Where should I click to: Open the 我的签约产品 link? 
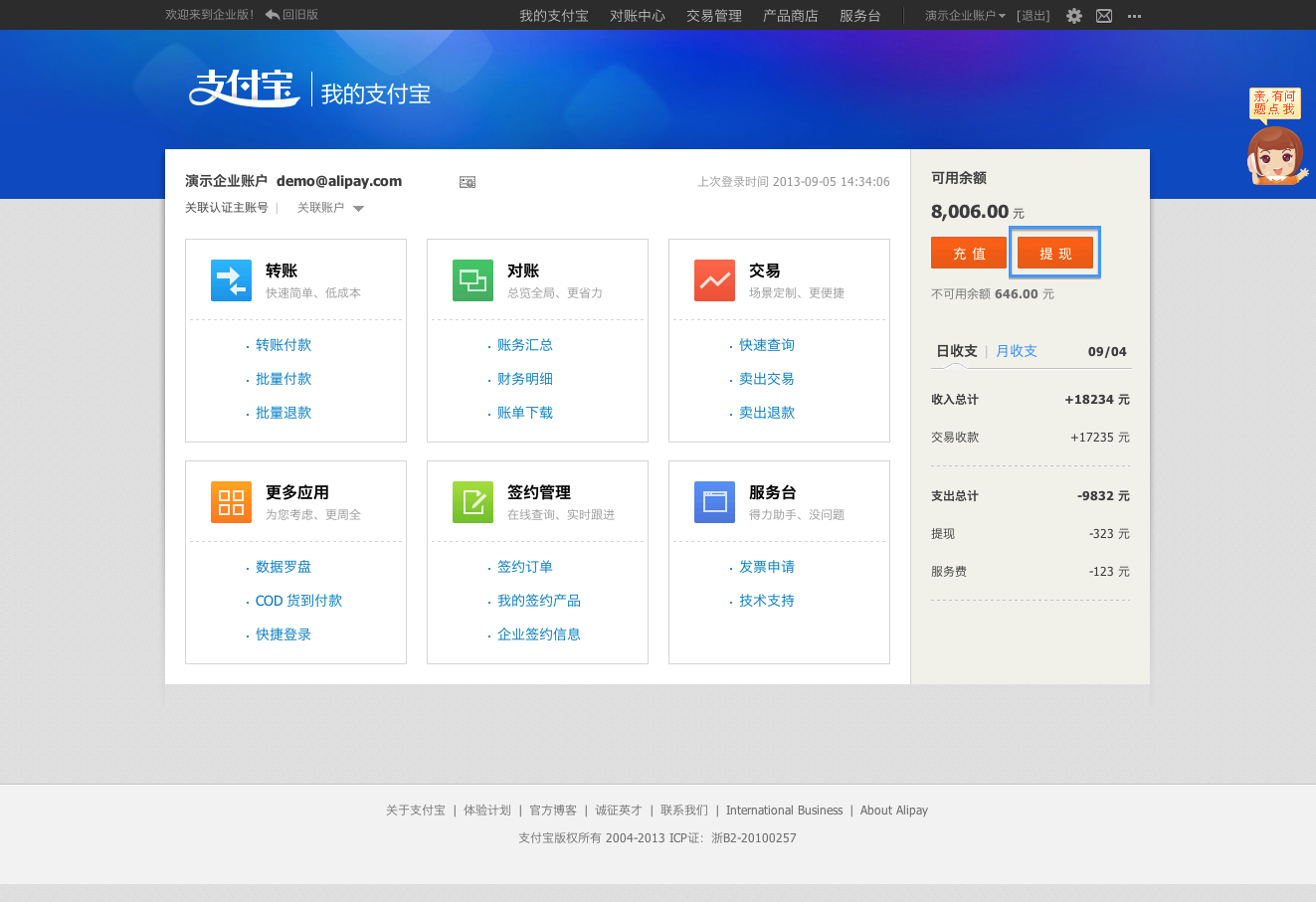(x=539, y=601)
